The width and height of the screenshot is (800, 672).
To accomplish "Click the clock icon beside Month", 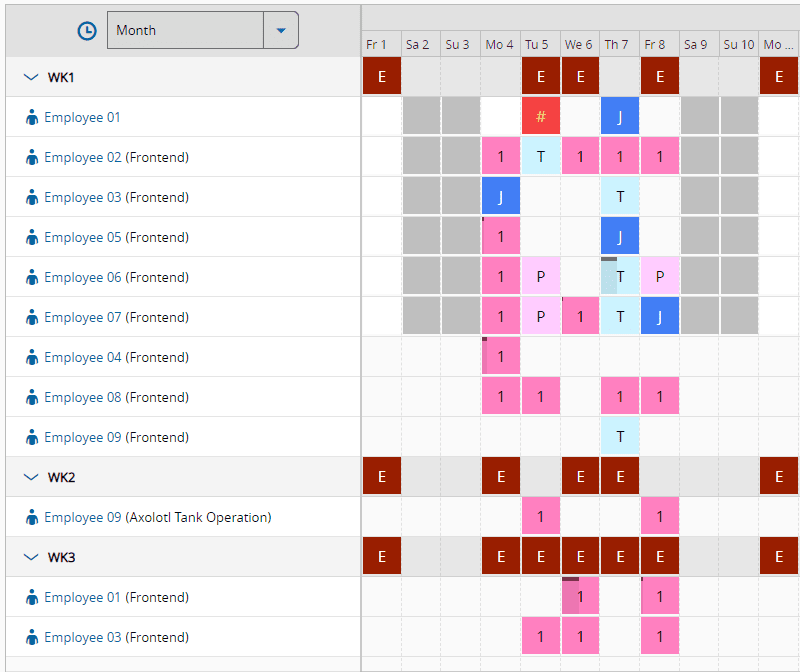I will click(x=88, y=30).
